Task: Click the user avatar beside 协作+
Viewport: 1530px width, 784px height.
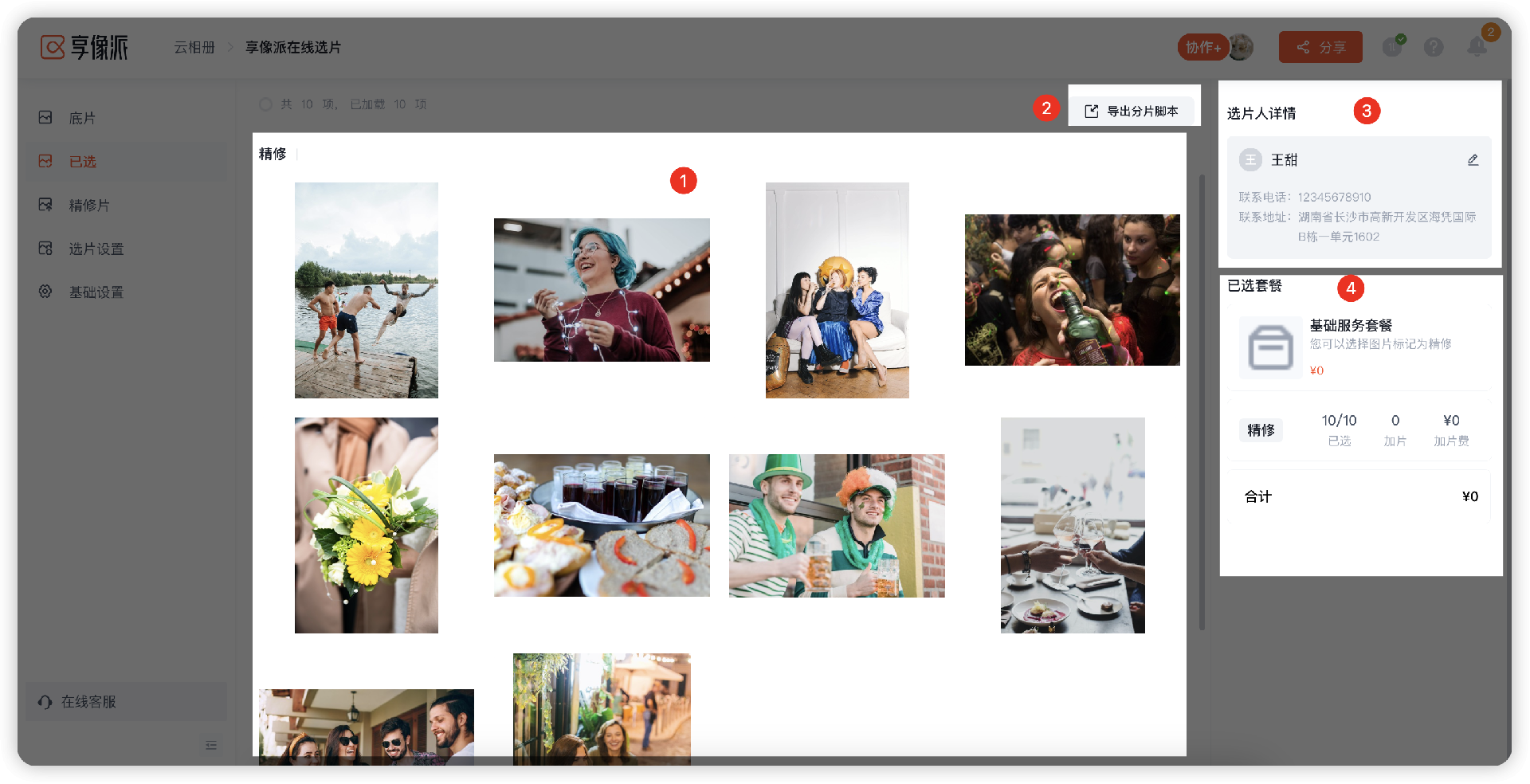Action: (1242, 48)
